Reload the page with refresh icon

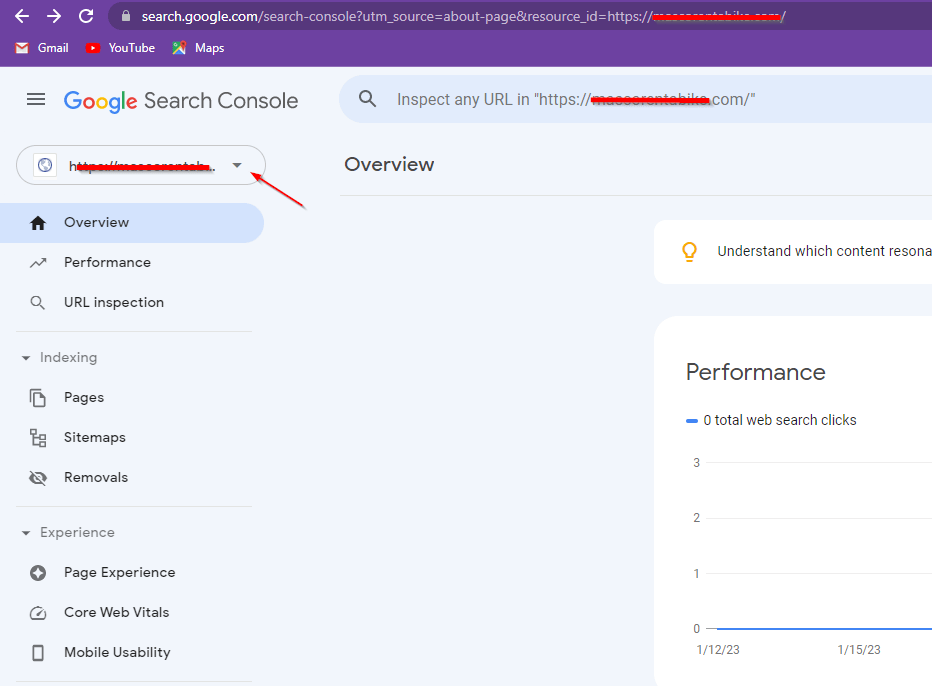click(86, 16)
